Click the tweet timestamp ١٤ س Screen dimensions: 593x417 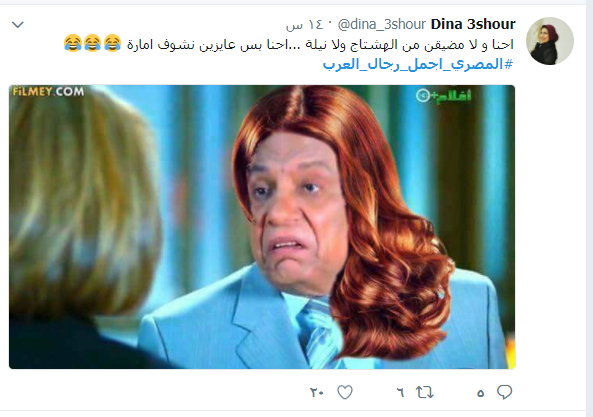coord(305,25)
